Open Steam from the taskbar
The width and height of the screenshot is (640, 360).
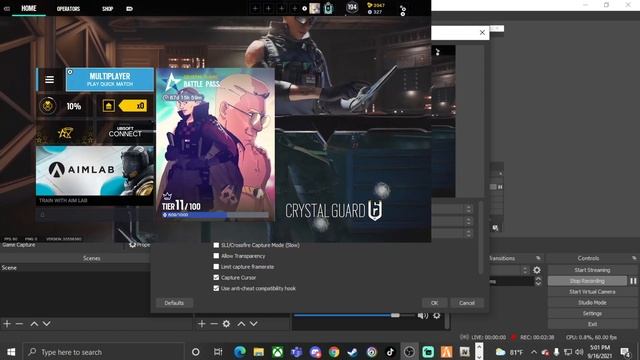(x=352, y=352)
